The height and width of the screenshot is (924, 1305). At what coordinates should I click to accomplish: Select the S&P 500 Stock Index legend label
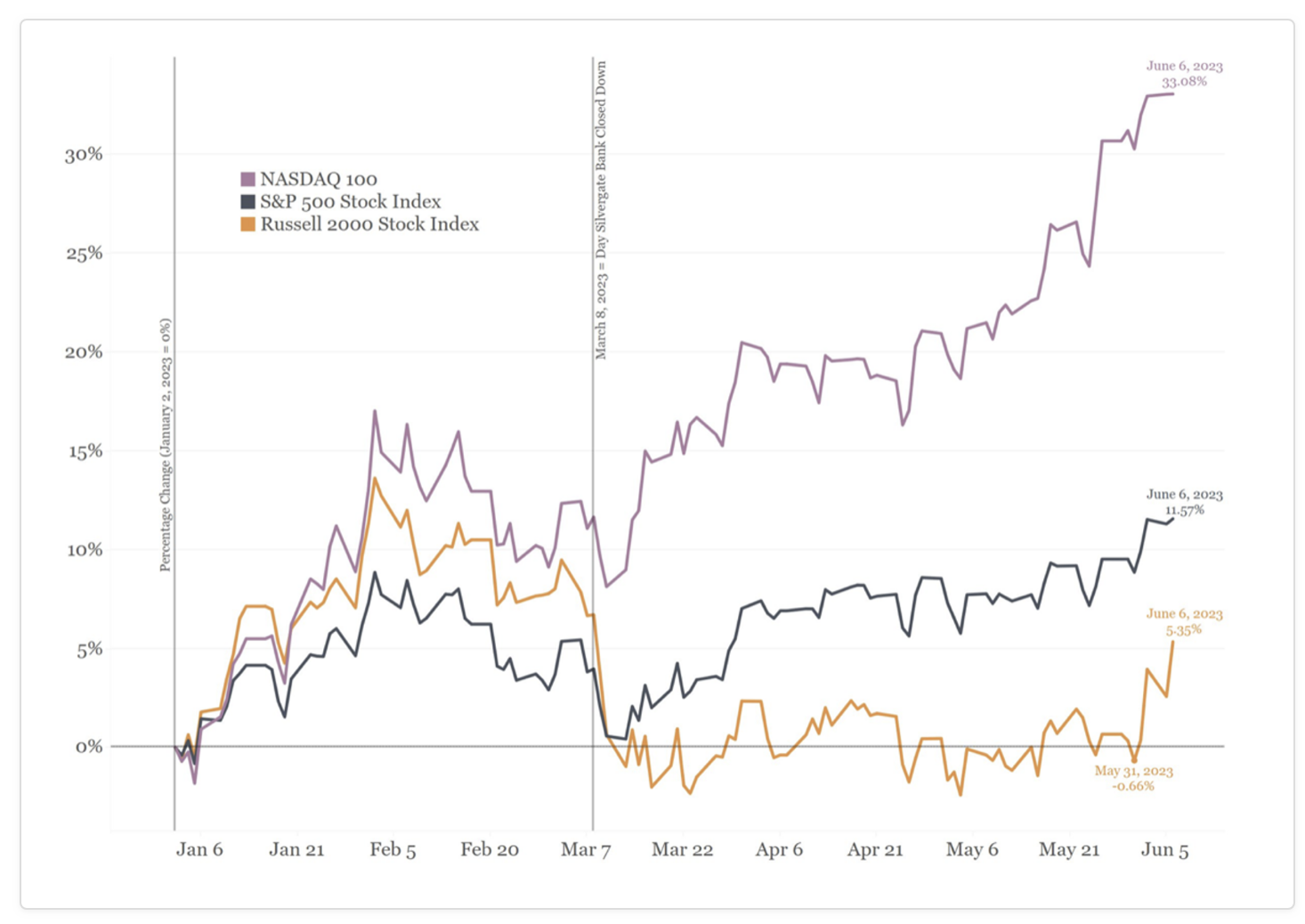350,202
